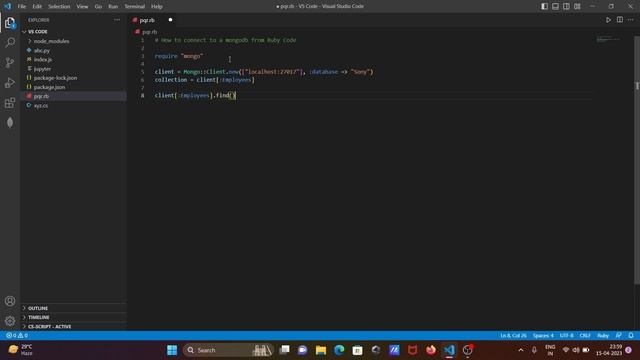Viewport: 640px width, 360px height.
Task: Open the Accounts menu icon
Action: coord(10,301)
